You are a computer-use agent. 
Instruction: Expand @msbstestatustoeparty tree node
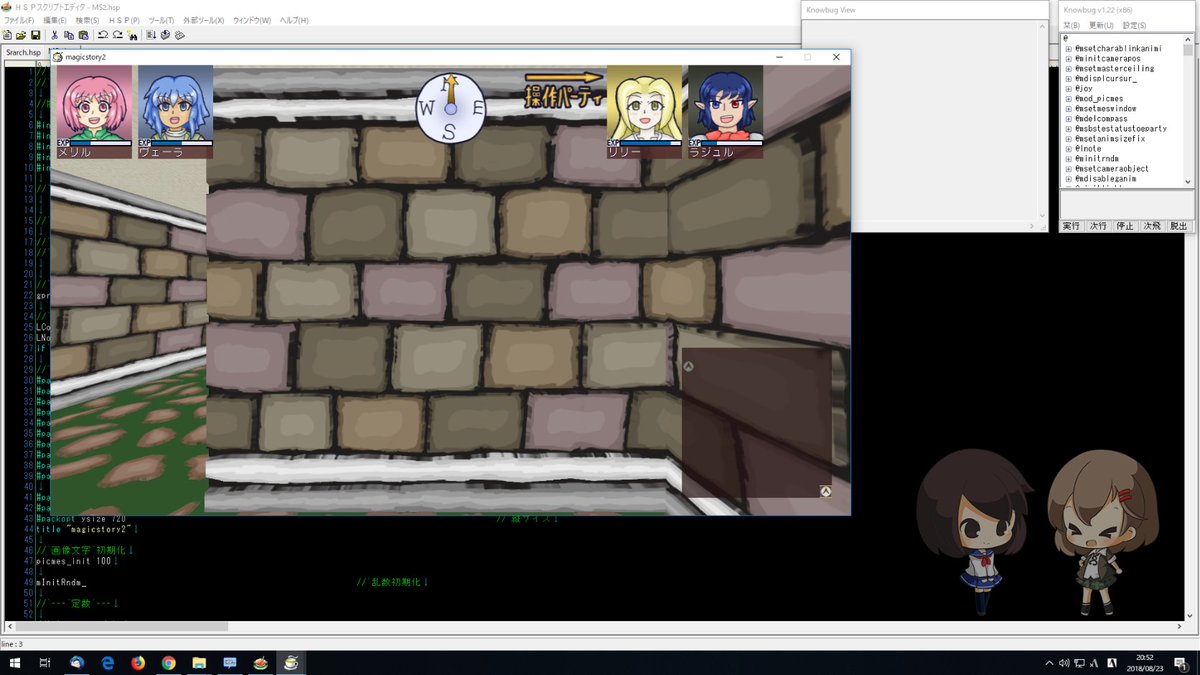point(1069,129)
